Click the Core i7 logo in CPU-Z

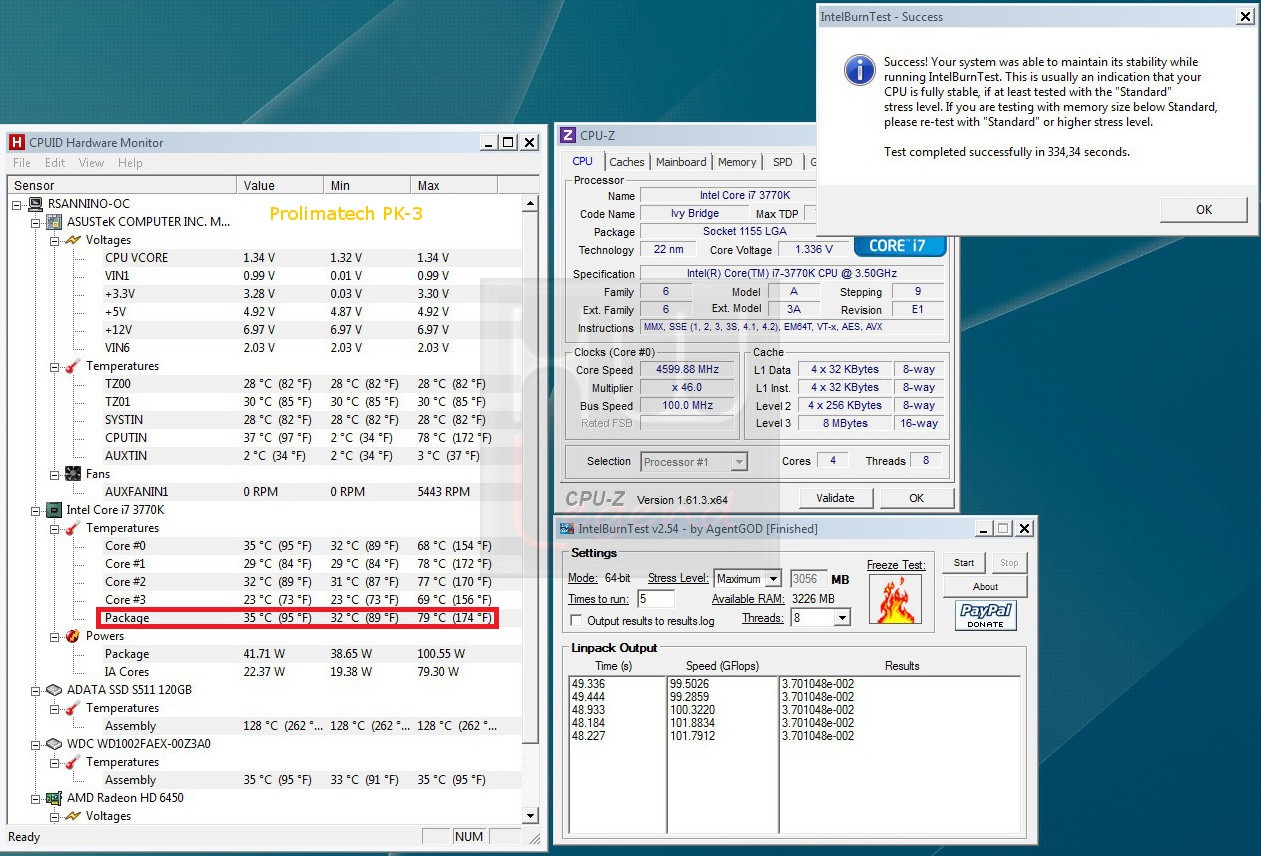[x=901, y=246]
